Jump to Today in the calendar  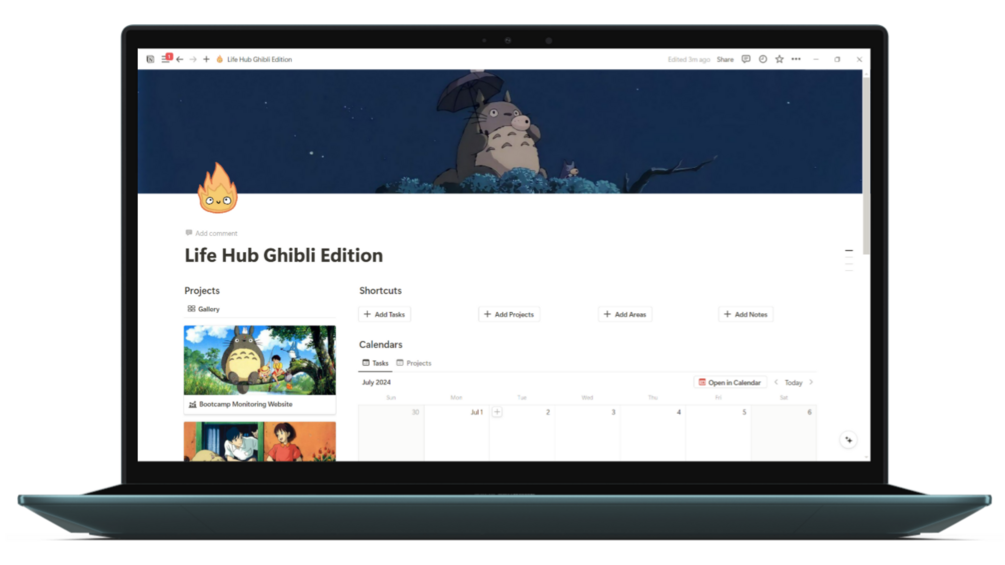793,382
